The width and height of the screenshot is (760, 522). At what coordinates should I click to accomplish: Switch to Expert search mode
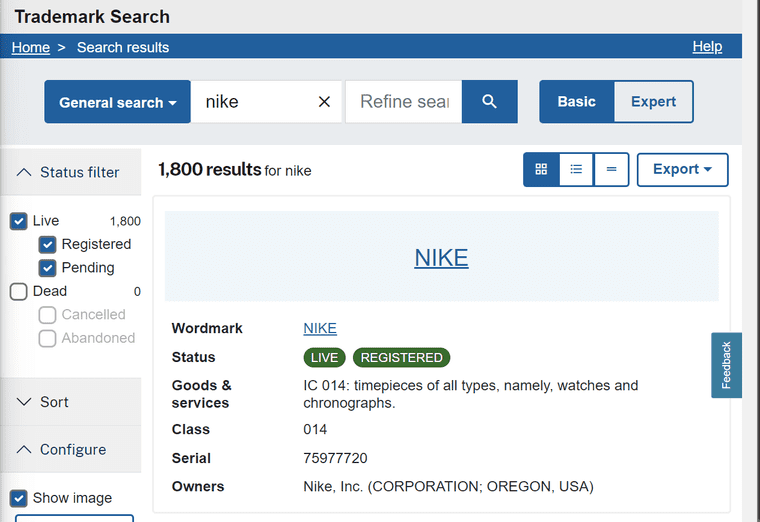[653, 102]
